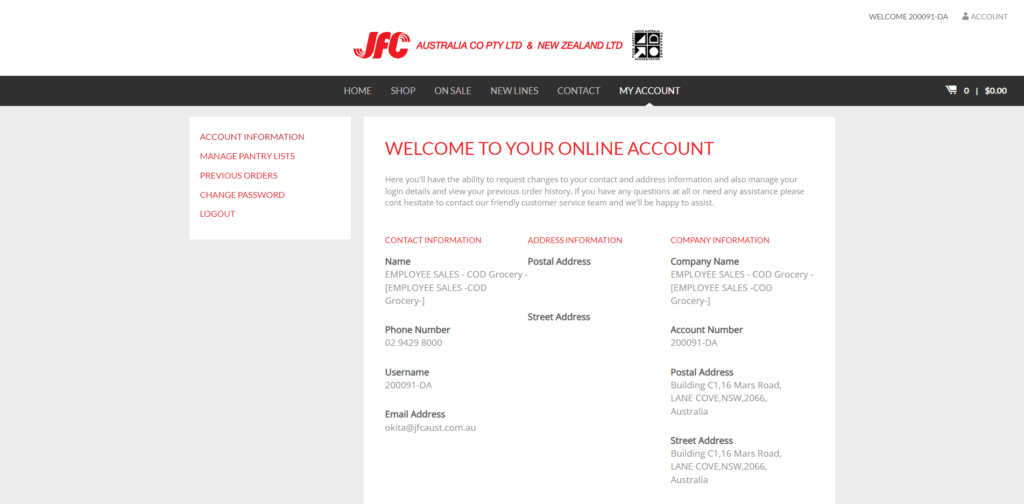The image size is (1024, 504).
Task: Open MANAGE PANTRY LISTS
Action: tap(247, 156)
